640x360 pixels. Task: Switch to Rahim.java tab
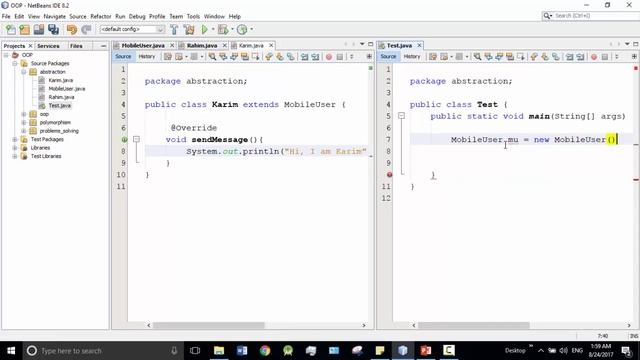click(202, 45)
